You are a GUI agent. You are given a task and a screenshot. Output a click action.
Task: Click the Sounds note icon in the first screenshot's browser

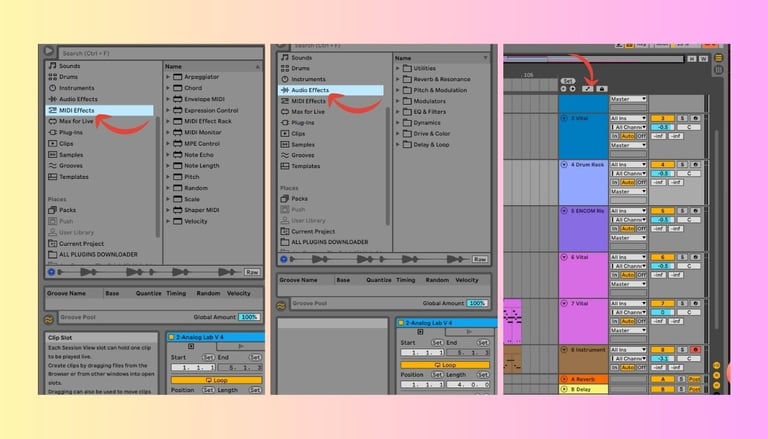[52, 66]
